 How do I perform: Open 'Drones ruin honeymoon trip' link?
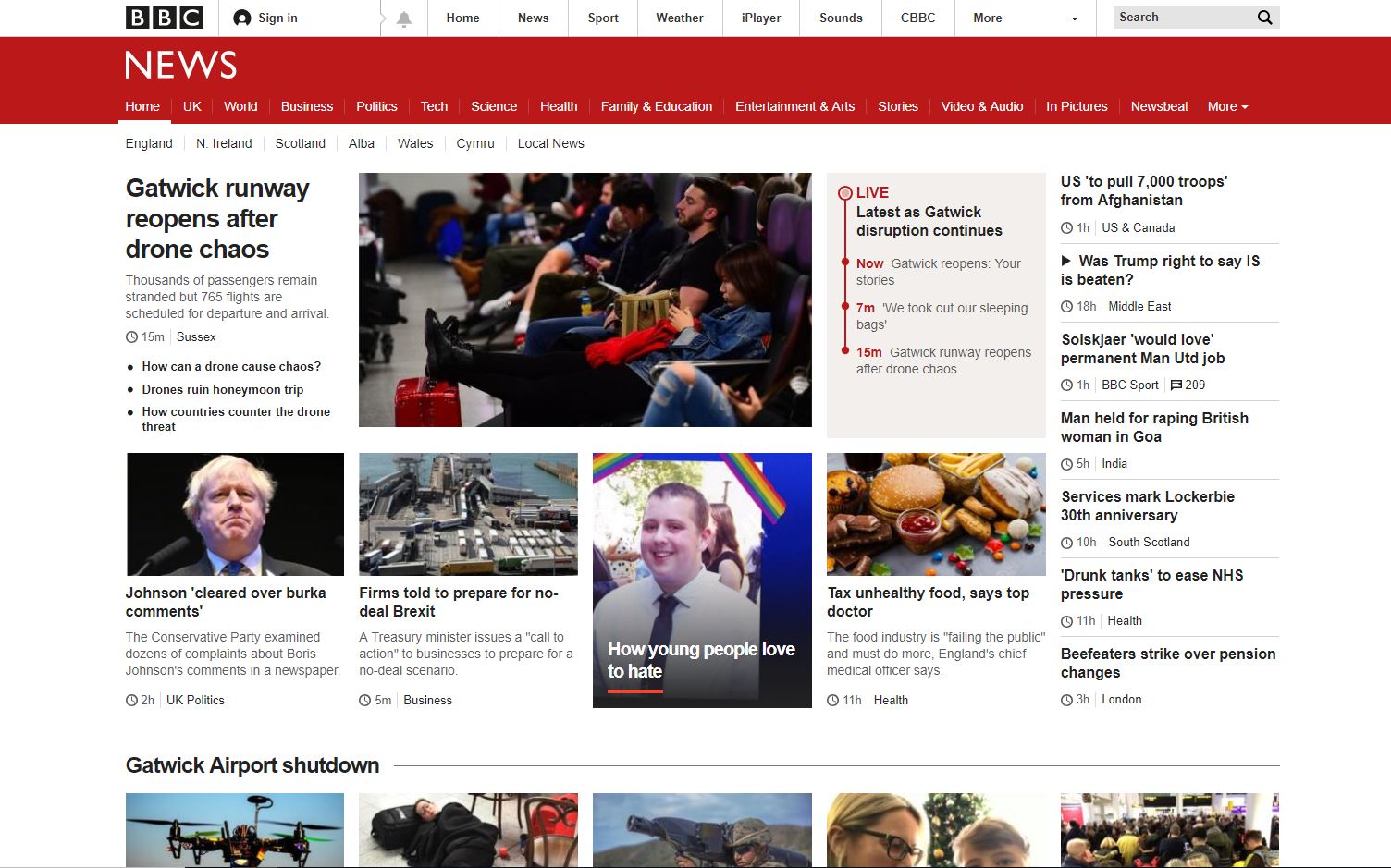pyautogui.click(x=223, y=389)
